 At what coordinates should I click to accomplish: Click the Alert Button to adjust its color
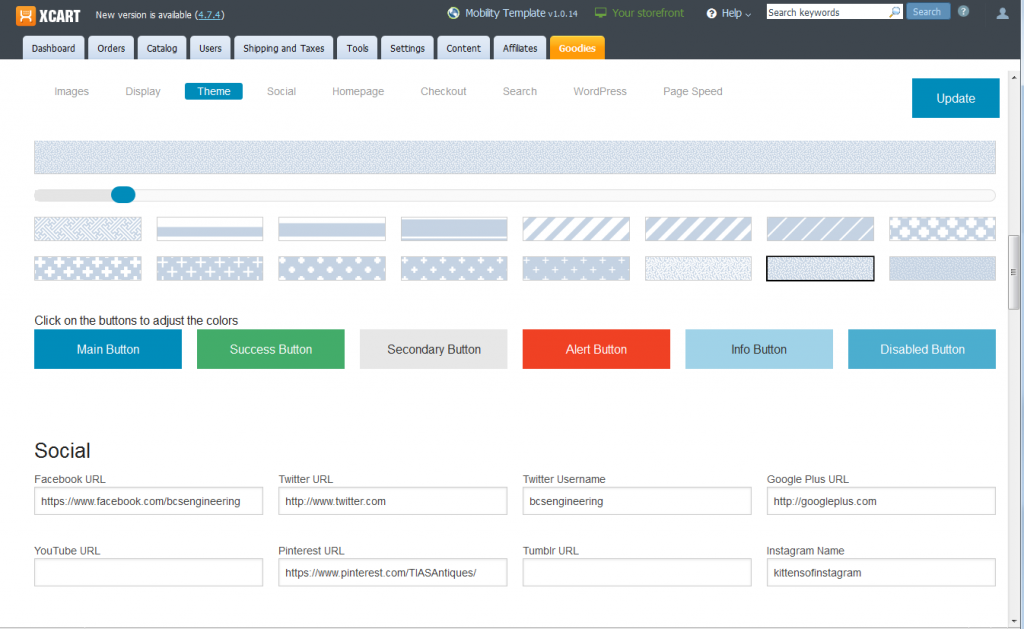(x=596, y=349)
